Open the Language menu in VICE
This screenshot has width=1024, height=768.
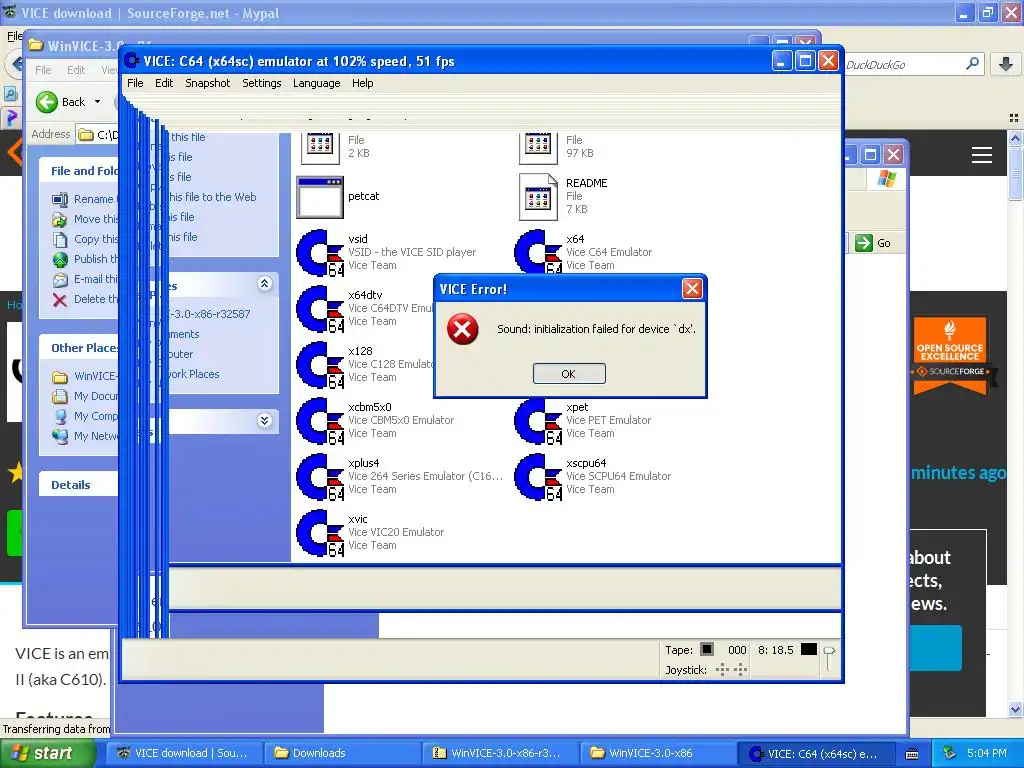pos(316,83)
